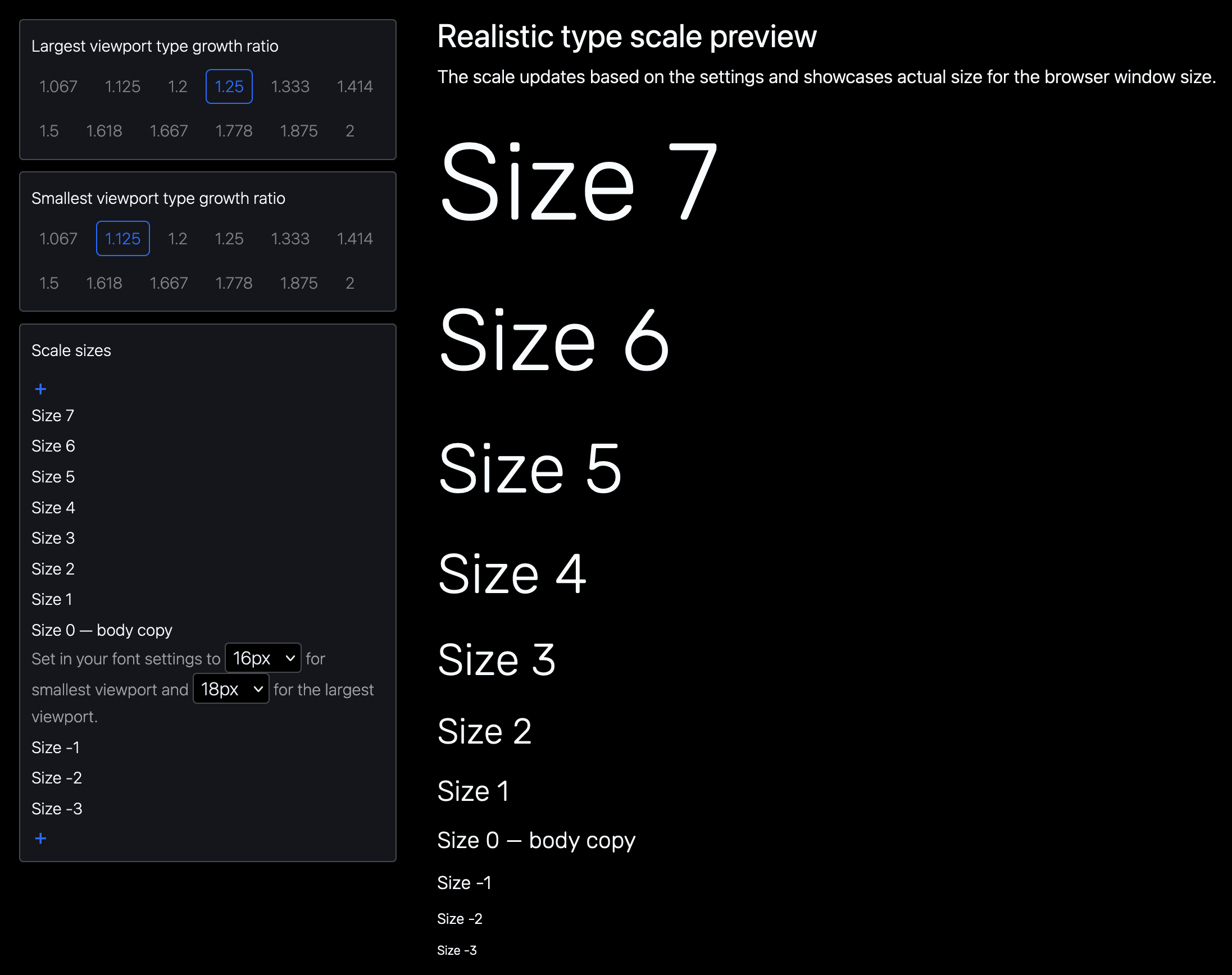This screenshot has width=1232, height=975.
Task: Select 2 in Smallest viewport ratio
Action: click(350, 283)
